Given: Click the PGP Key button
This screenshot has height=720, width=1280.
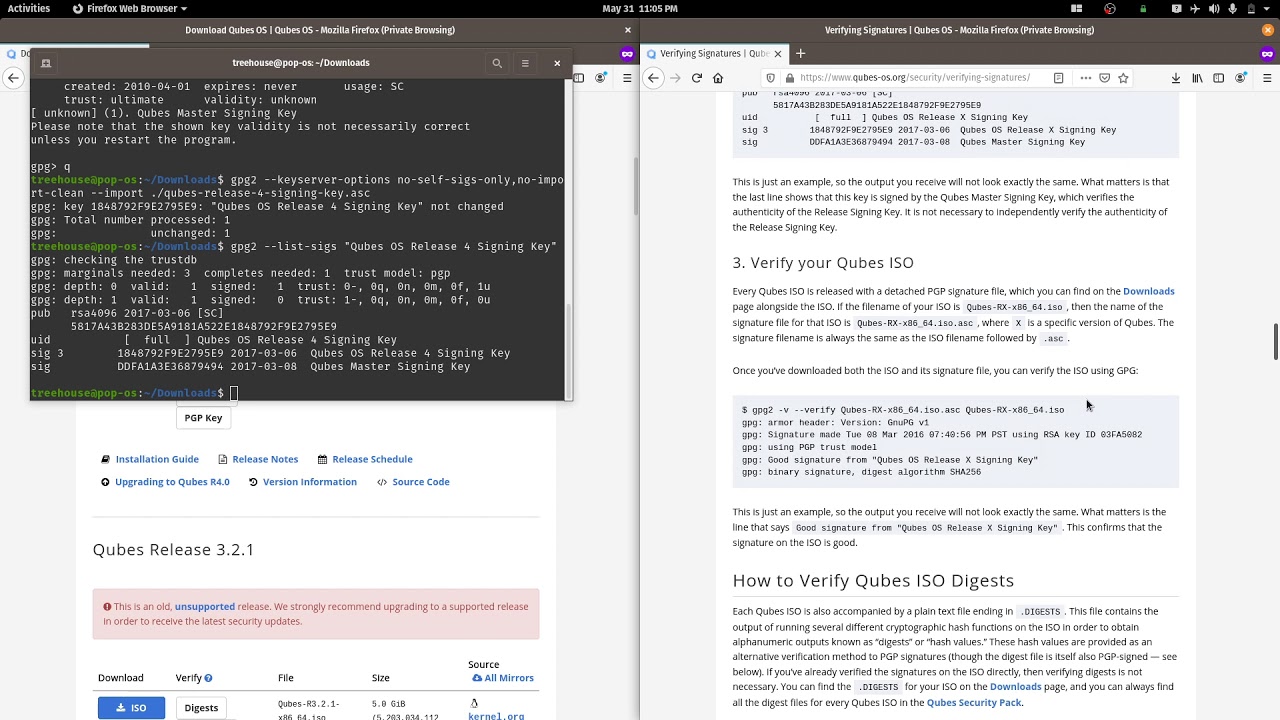Looking at the screenshot, I should pyautogui.click(x=203, y=418).
